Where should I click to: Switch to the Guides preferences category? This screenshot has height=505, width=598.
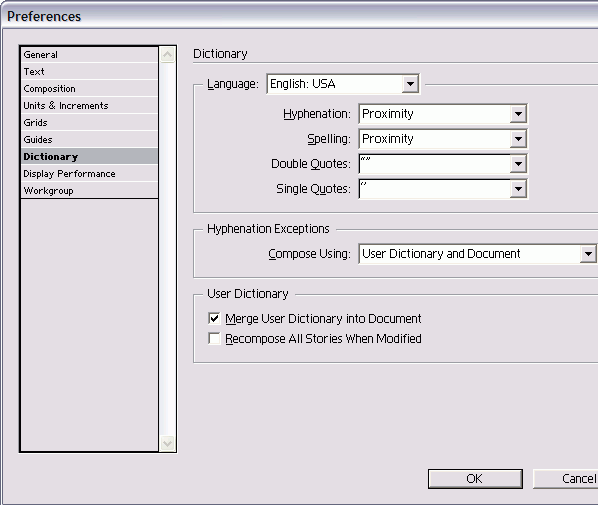pos(90,140)
